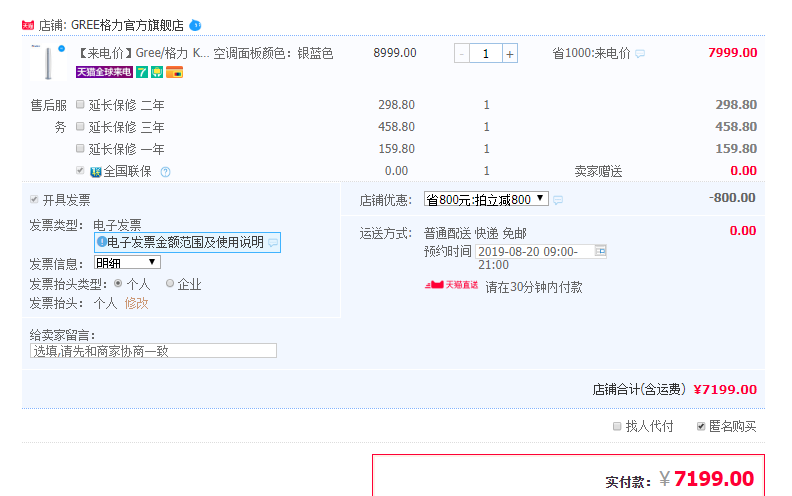The height and width of the screenshot is (496, 792).
Task: Click the orange credit card payment icon
Action: [174, 72]
